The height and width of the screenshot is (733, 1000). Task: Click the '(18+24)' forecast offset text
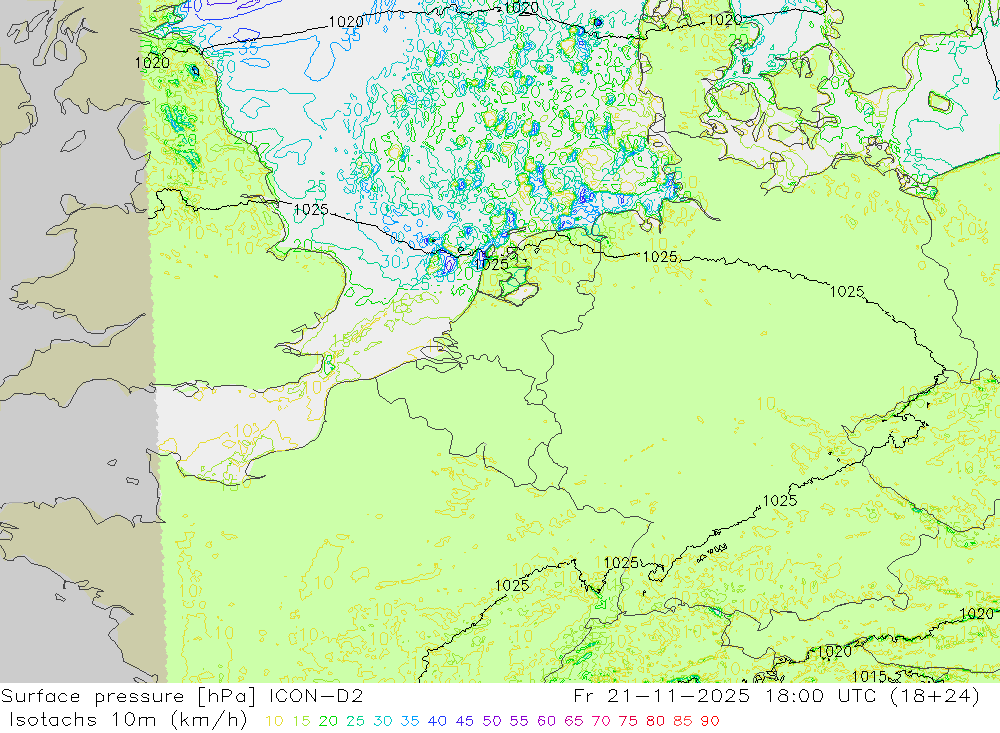(934, 696)
